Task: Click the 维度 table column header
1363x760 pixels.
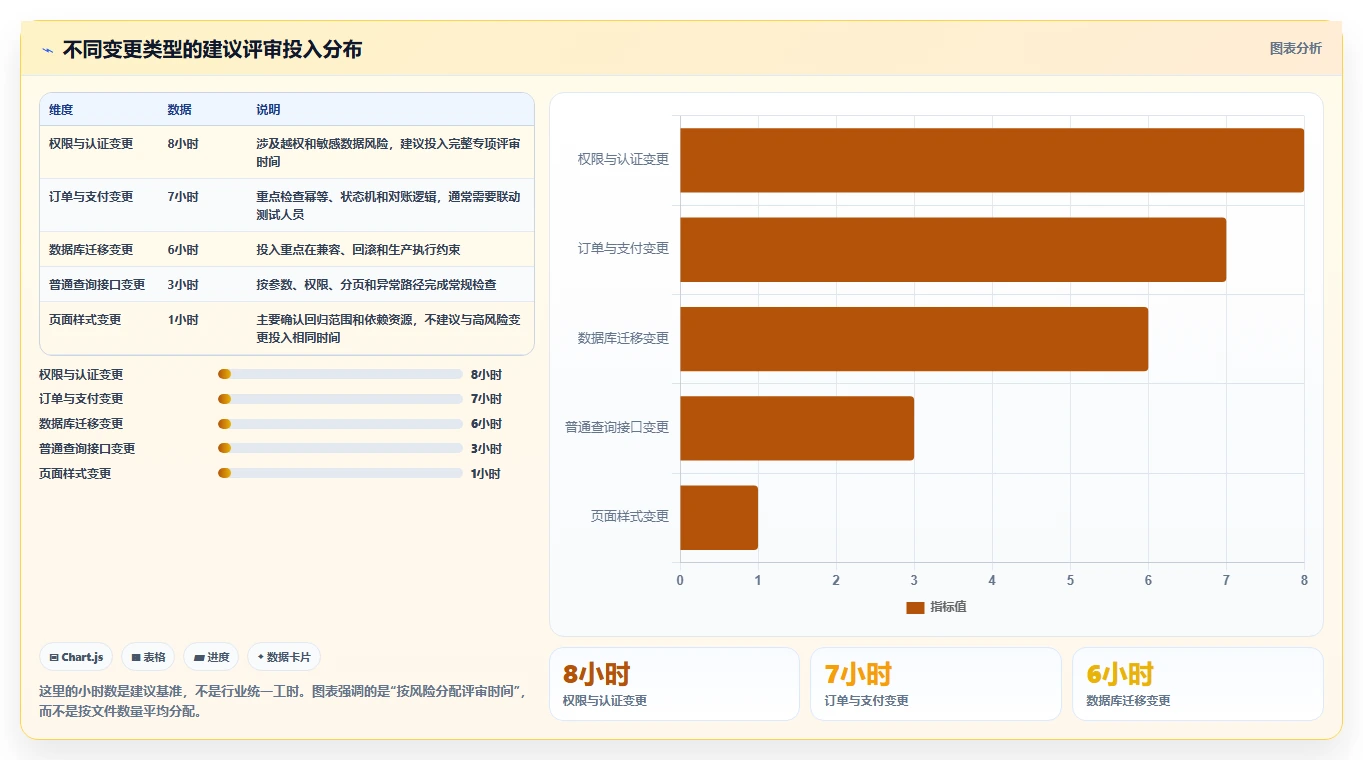Action: tap(61, 110)
